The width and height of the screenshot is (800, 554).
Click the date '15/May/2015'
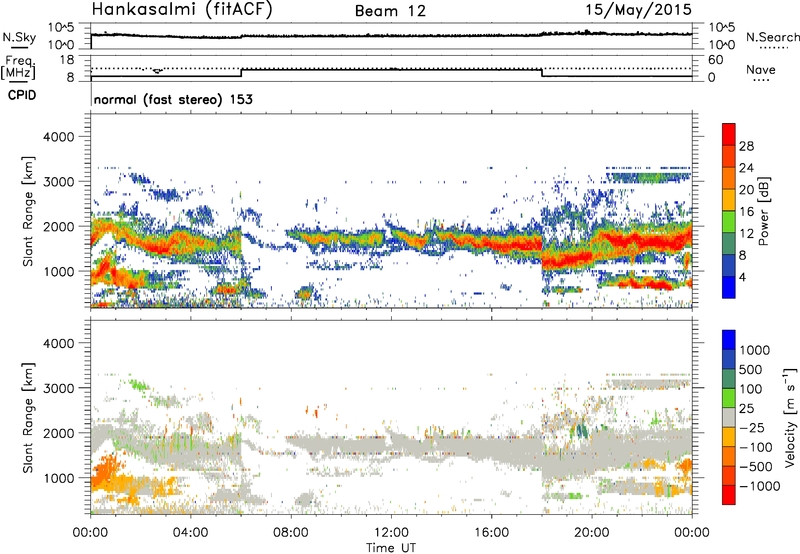coord(638,10)
